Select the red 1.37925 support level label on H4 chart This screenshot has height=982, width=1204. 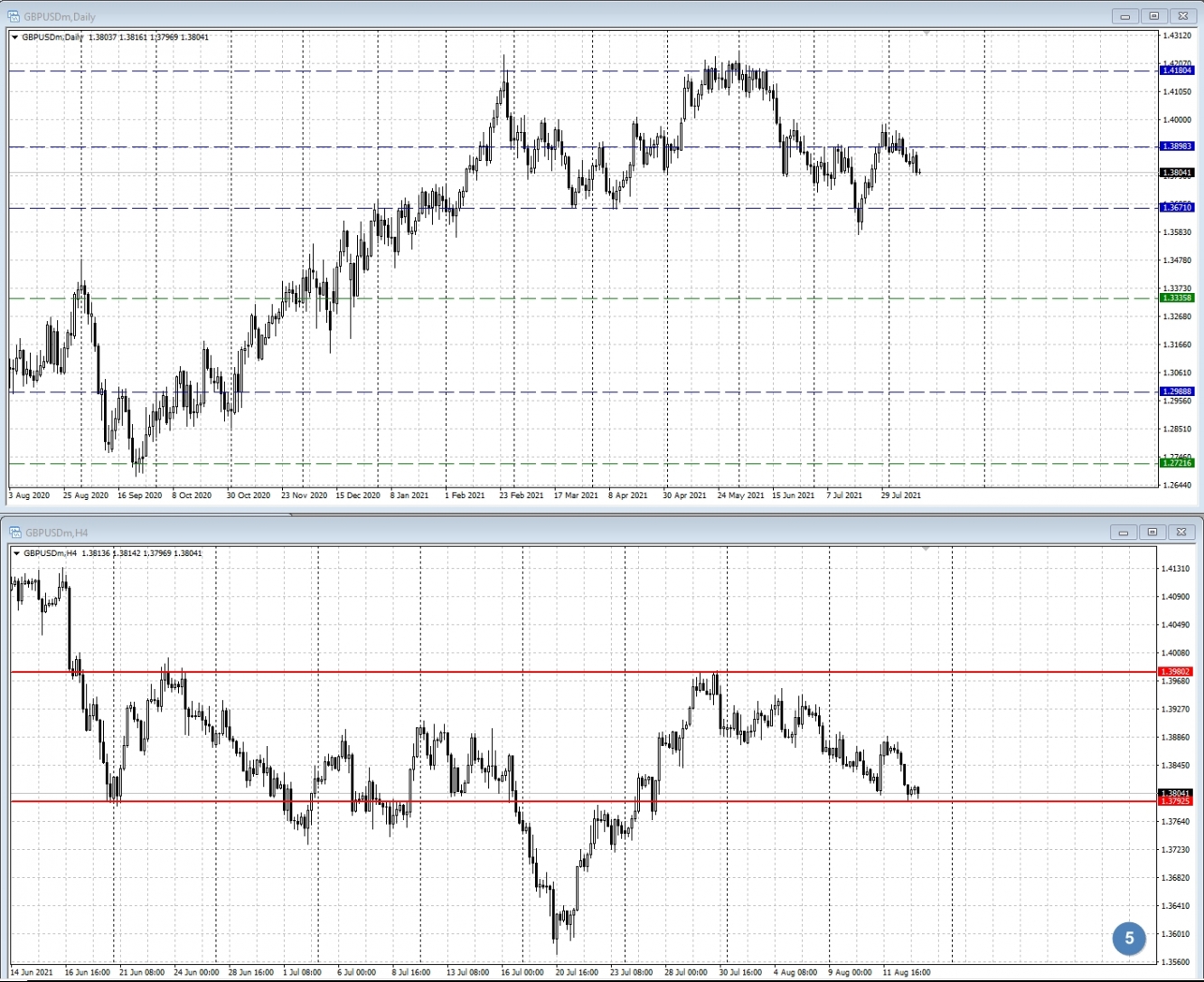pyautogui.click(x=1176, y=801)
